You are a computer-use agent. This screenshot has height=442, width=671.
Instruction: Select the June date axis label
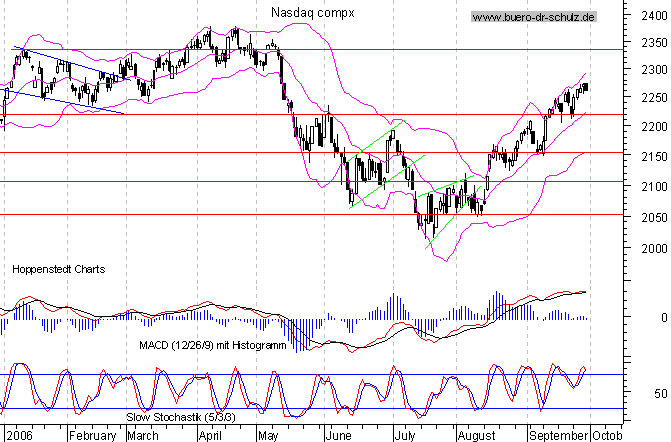(x=338, y=436)
